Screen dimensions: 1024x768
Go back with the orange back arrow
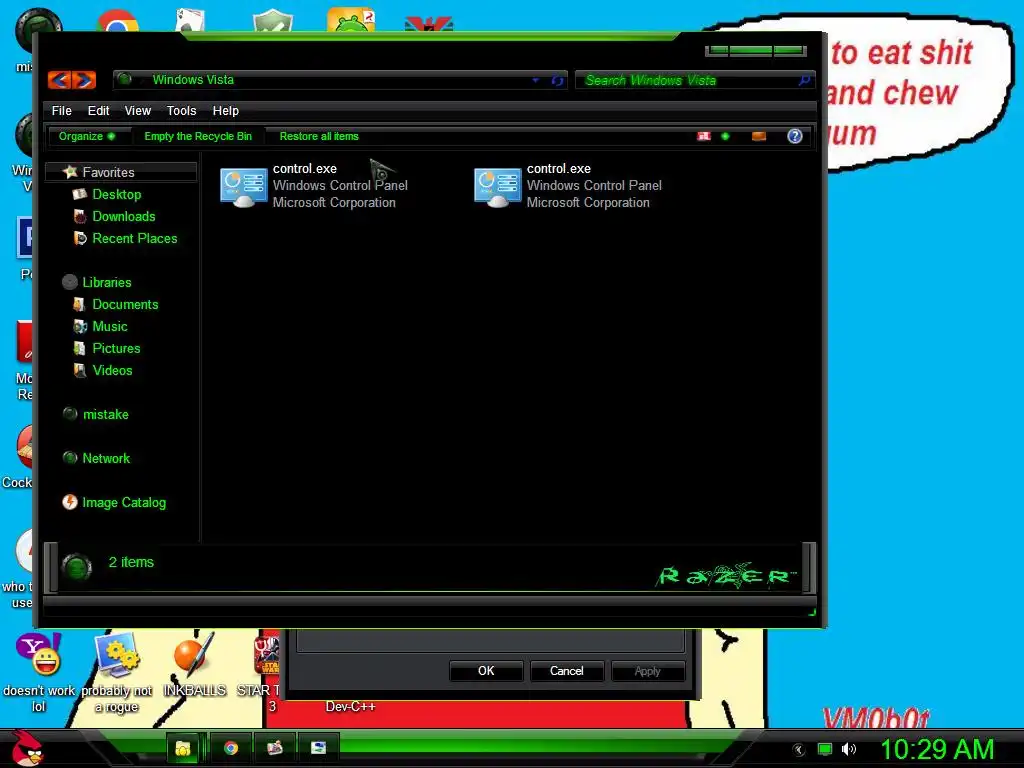click(x=59, y=80)
